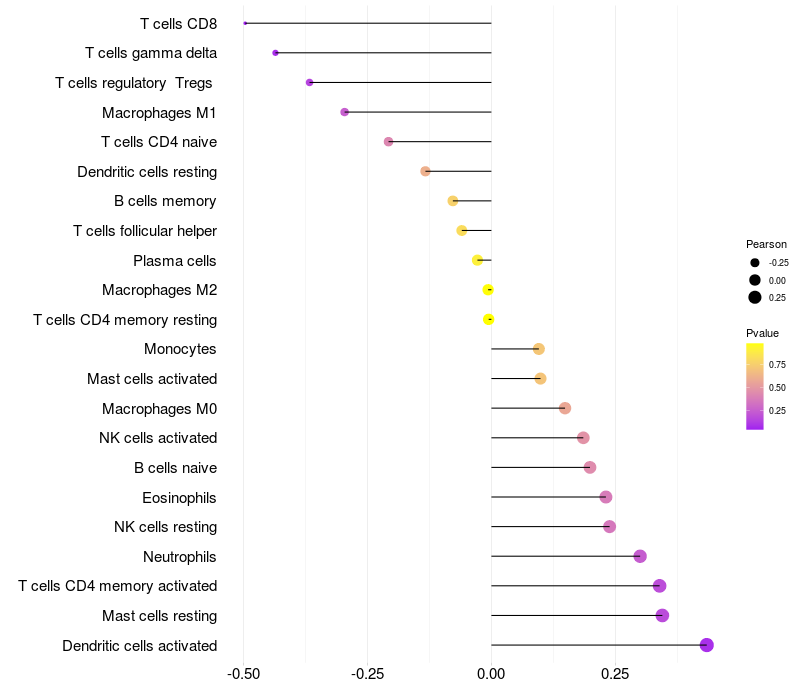Click the Monocytes data point
Image resolution: width=800 pixels, height=700 pixels.
pyautogui.click(x=539, y=349)
